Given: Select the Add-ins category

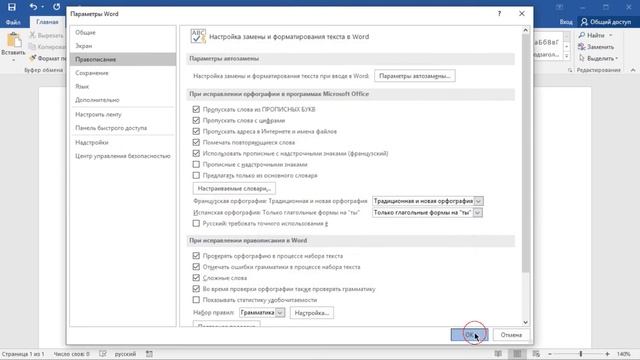Looking at the screenshot, I should coord(123,142).
